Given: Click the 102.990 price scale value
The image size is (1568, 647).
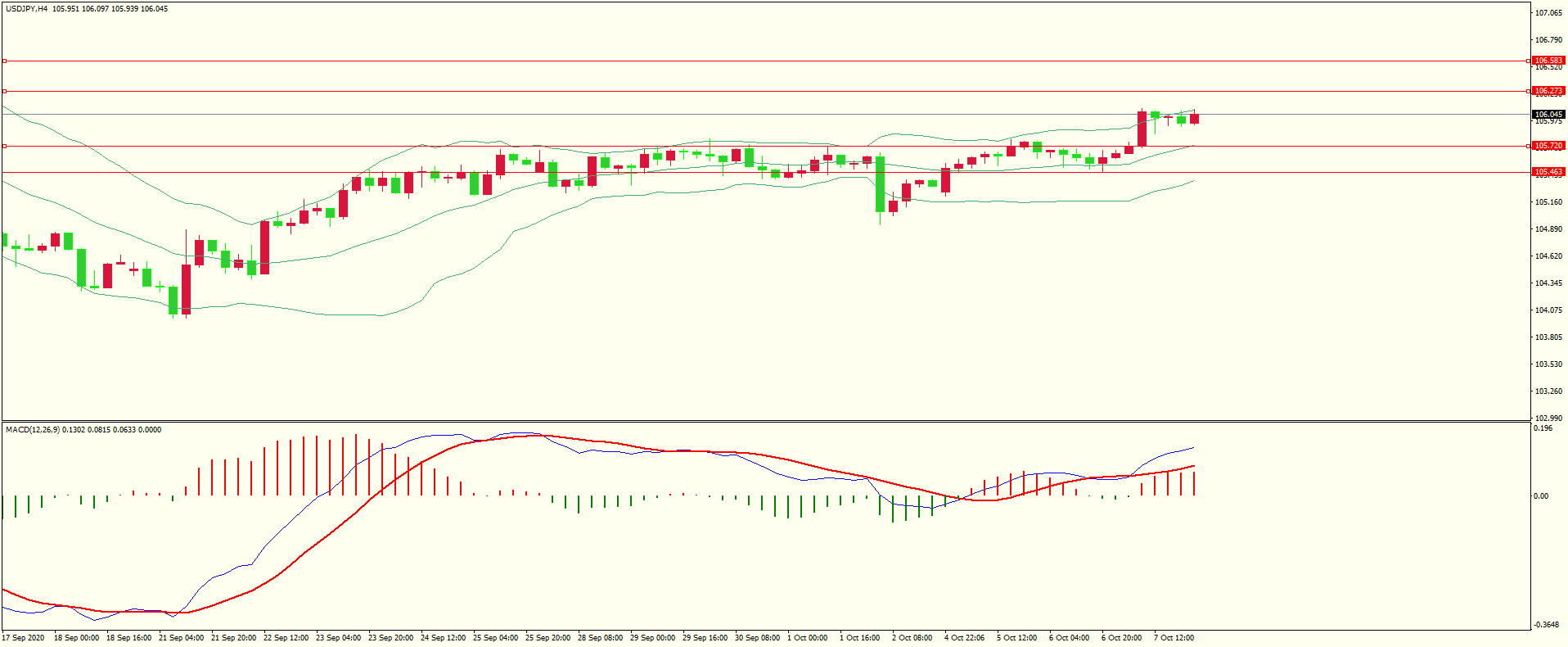Looking at the screenshot, I should [1548, 419].
